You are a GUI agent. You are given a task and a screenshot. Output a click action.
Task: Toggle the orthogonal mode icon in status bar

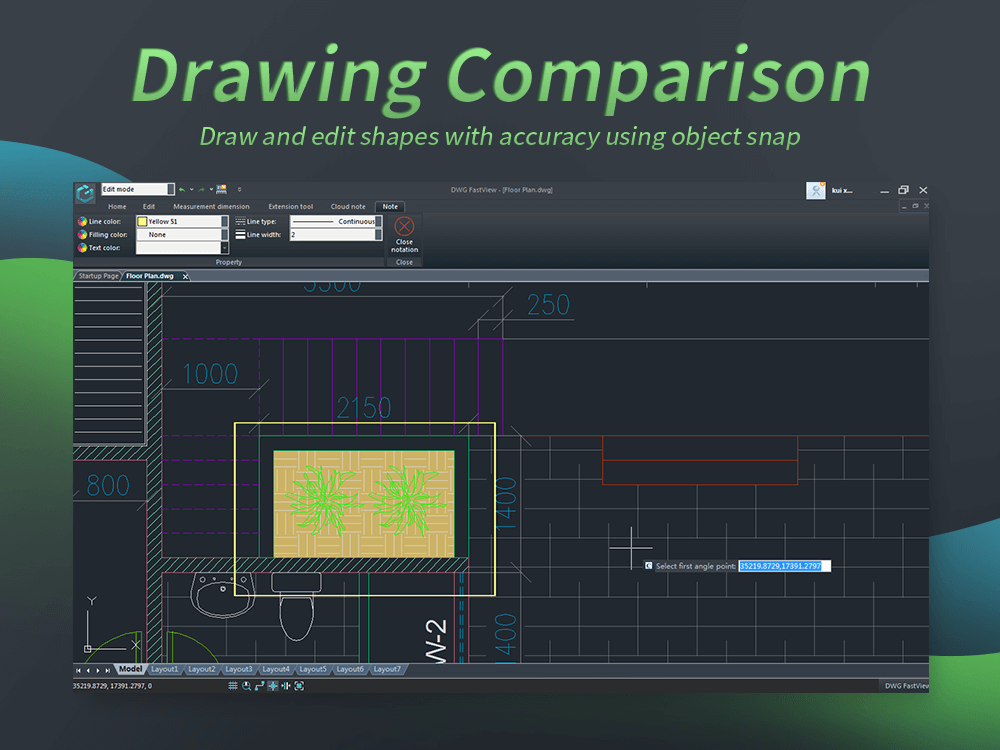click(287, 686)
